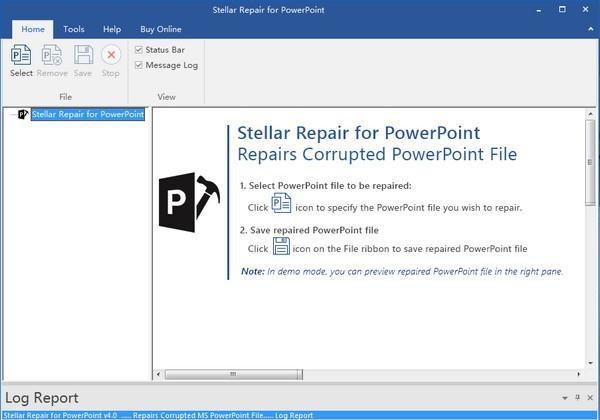This screenshot has height=420, width=600.
Task: Click '1. Select PowerPoint file to be repaired' text
Action: (326, 186)
